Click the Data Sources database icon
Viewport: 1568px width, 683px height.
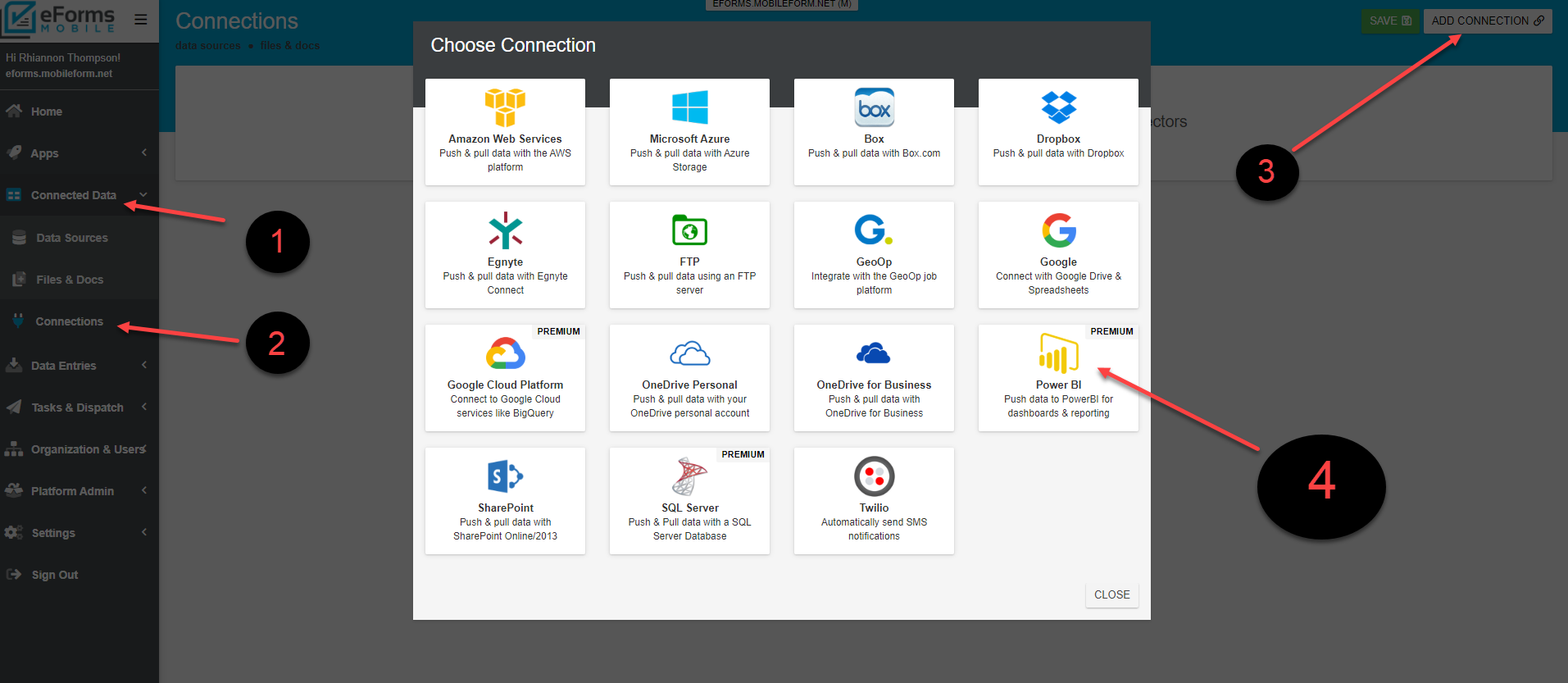(19, 238)
